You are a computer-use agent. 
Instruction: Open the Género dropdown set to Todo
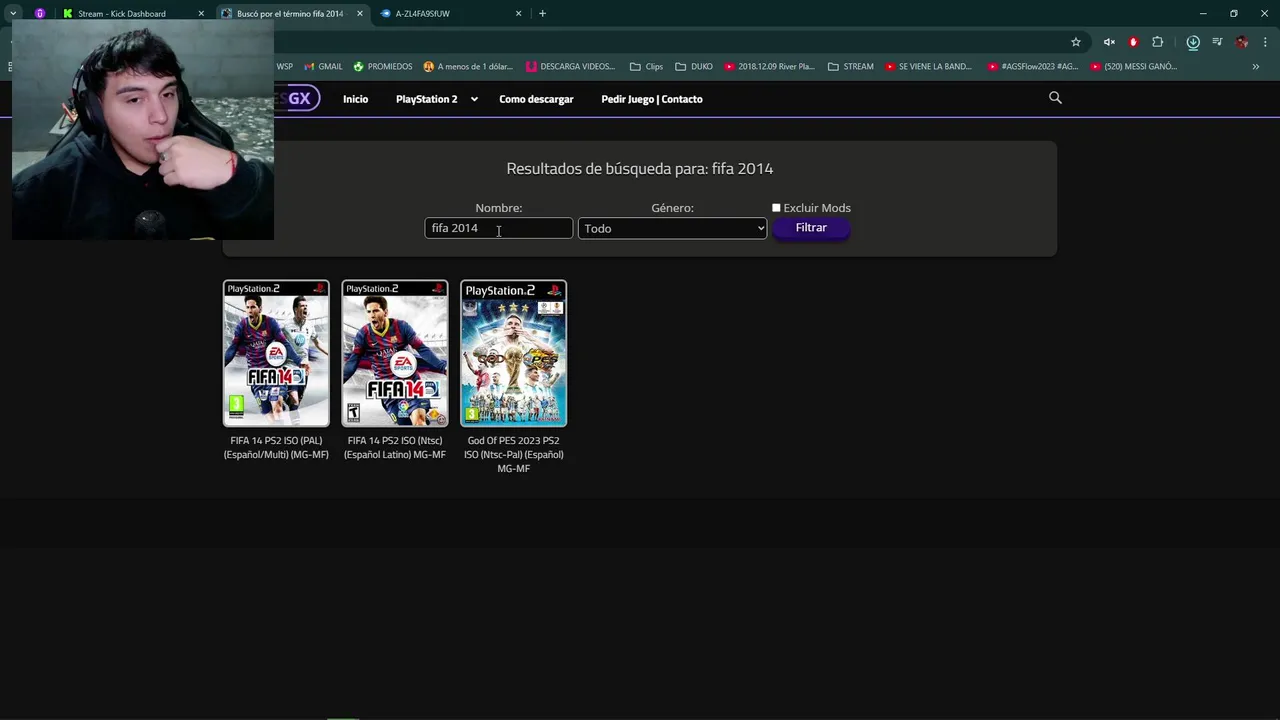[x=672, y=228]
